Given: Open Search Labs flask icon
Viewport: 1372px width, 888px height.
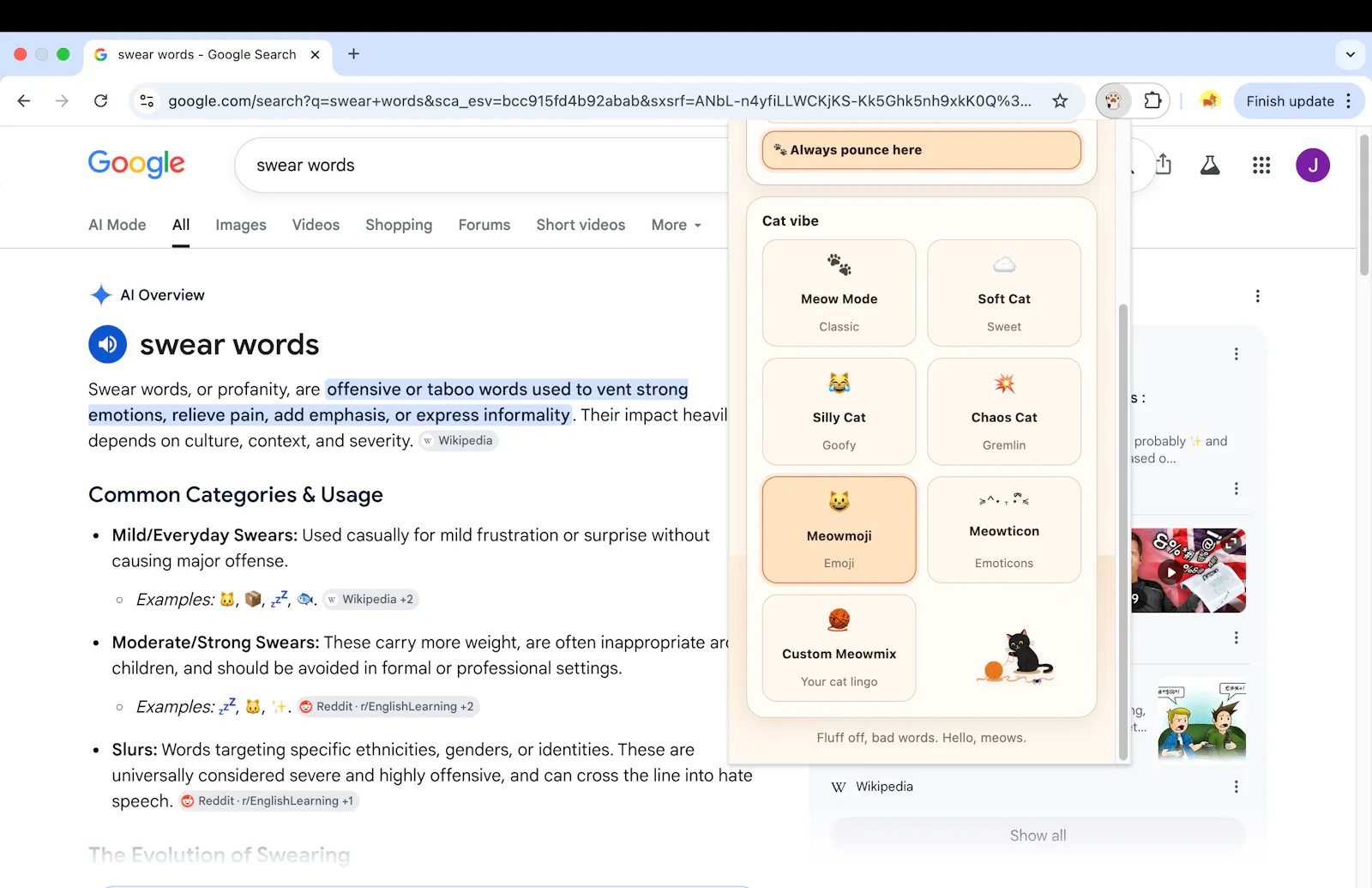Looking at the screenshot, I should (1210, 166).
